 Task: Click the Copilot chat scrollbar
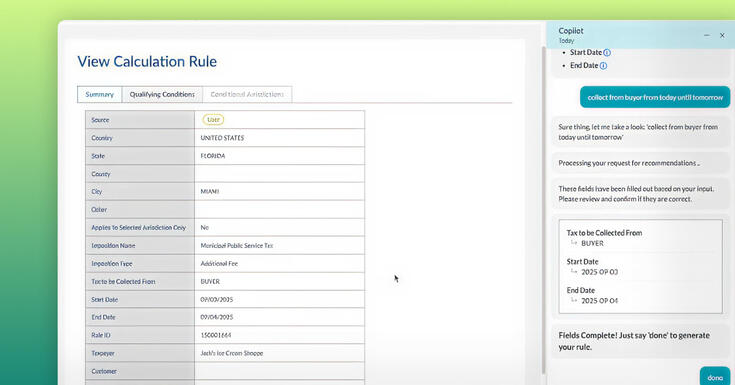pyautogui.click(x=544, y=210)
